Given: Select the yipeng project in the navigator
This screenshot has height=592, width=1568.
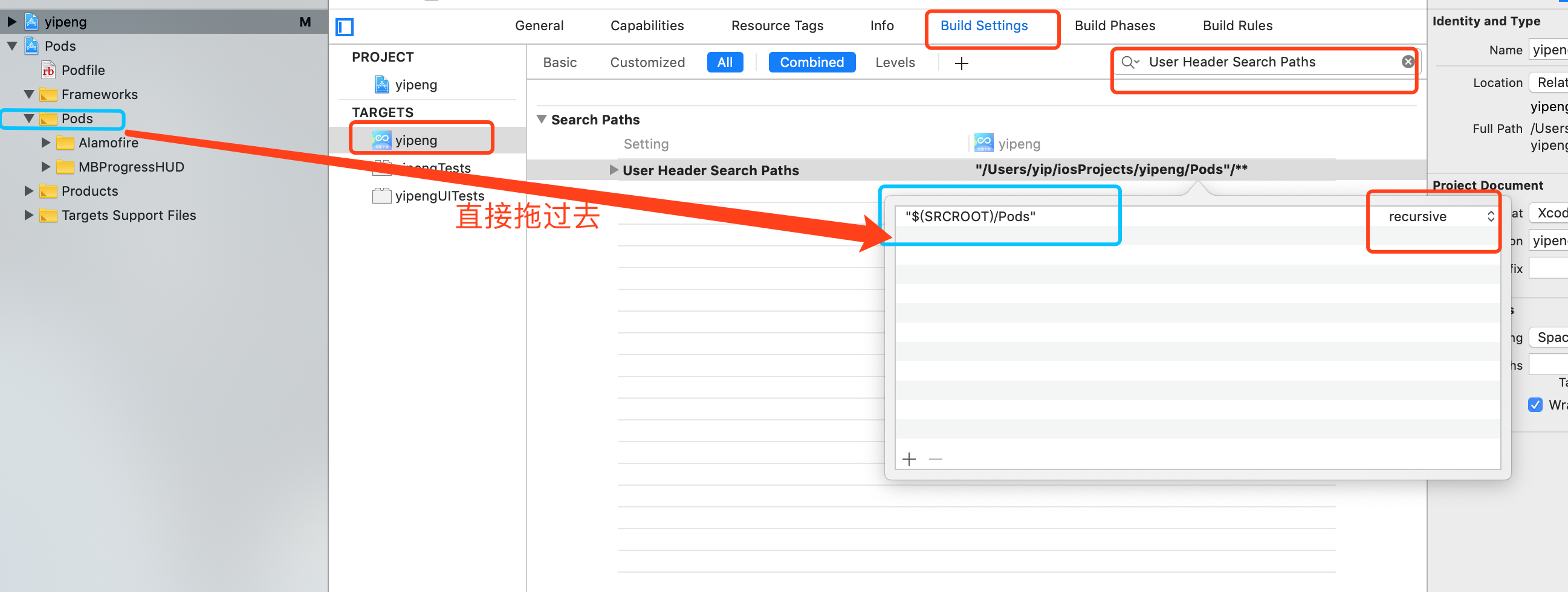Looking at the screenshot, I should pos(163,22).
